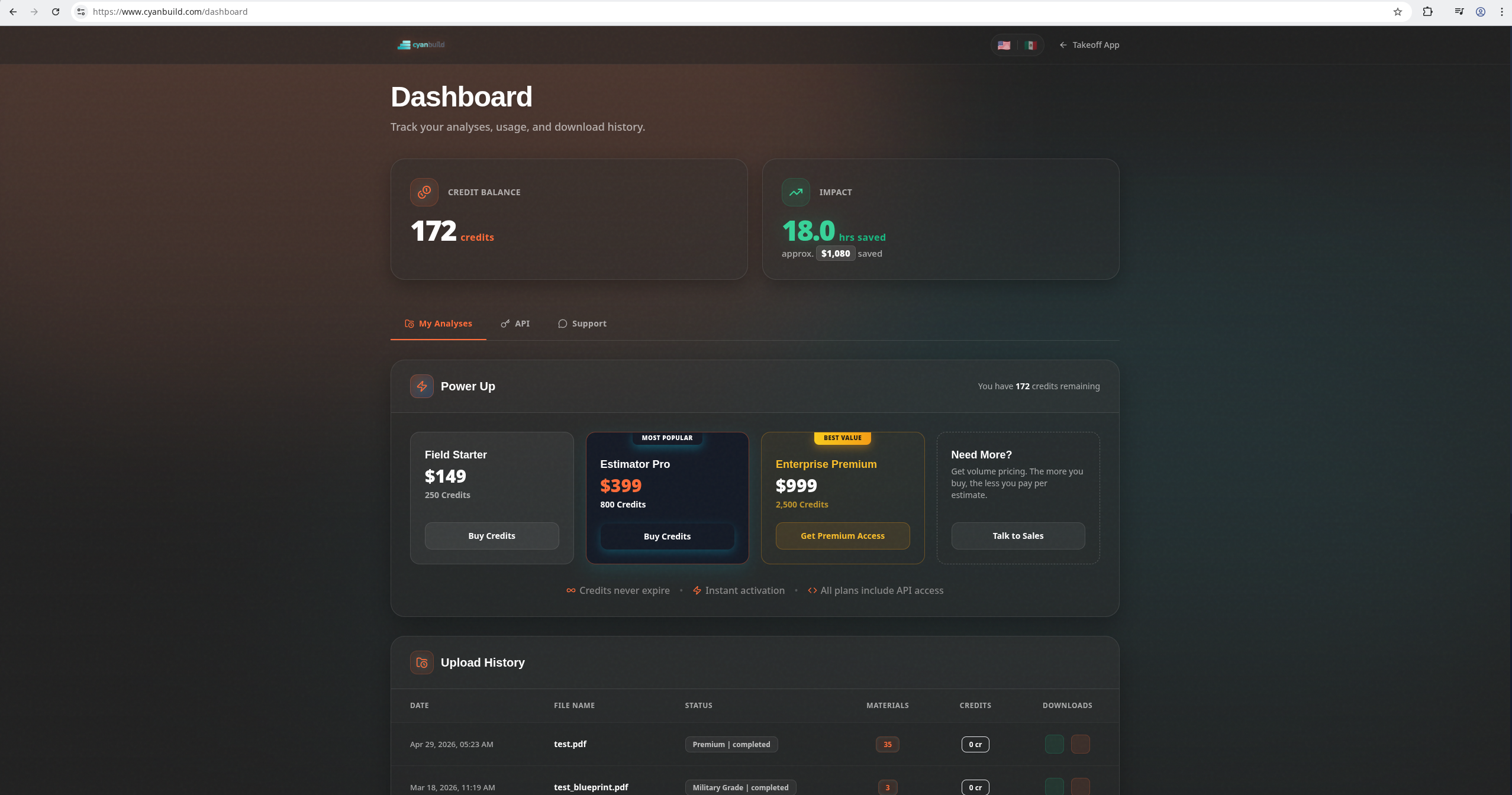Buy Credits for the Field Starter plan
The image size is (1512, 795).
(x=492, y=536)
